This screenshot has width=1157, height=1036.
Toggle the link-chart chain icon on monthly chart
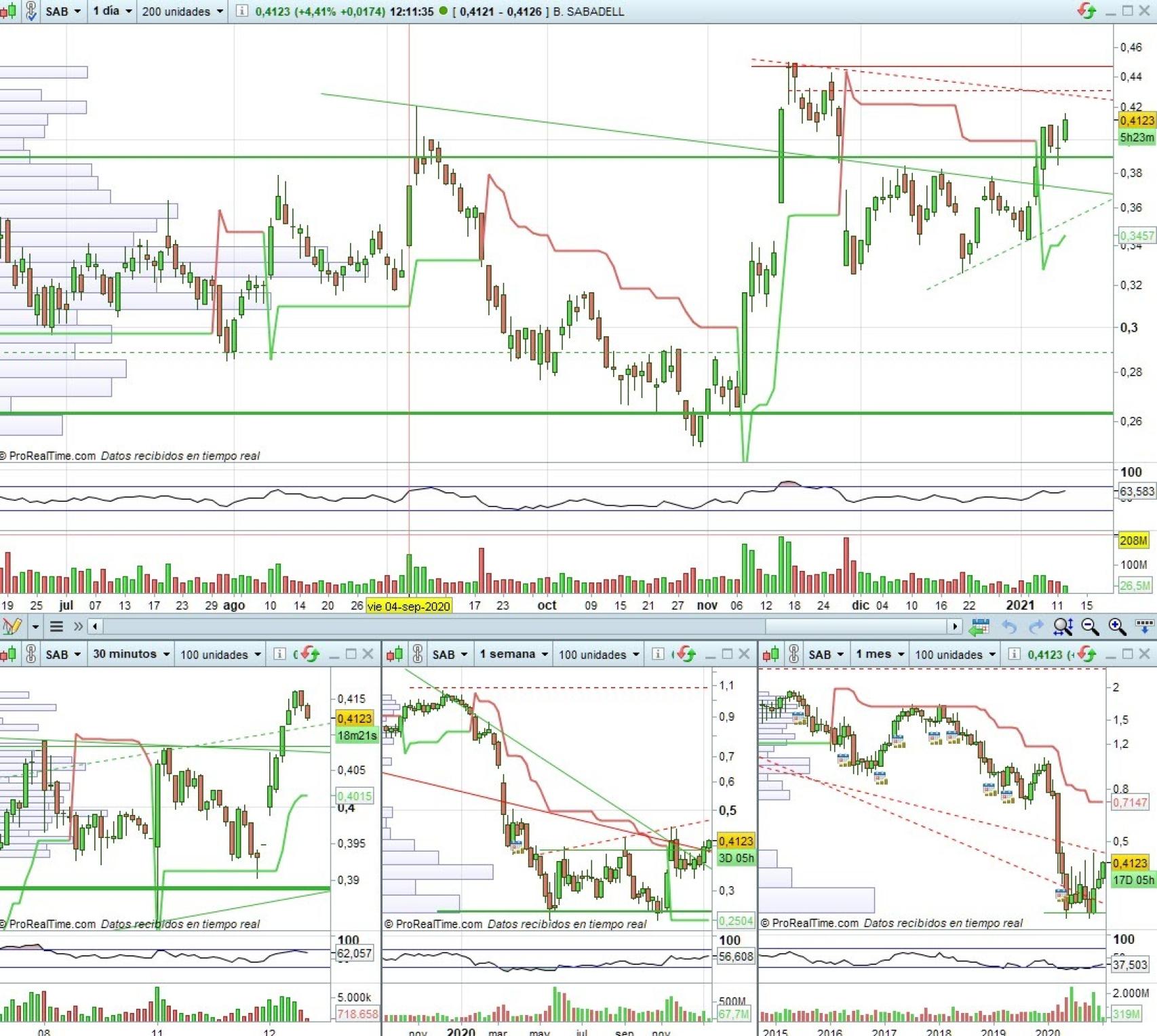point(793,654)
